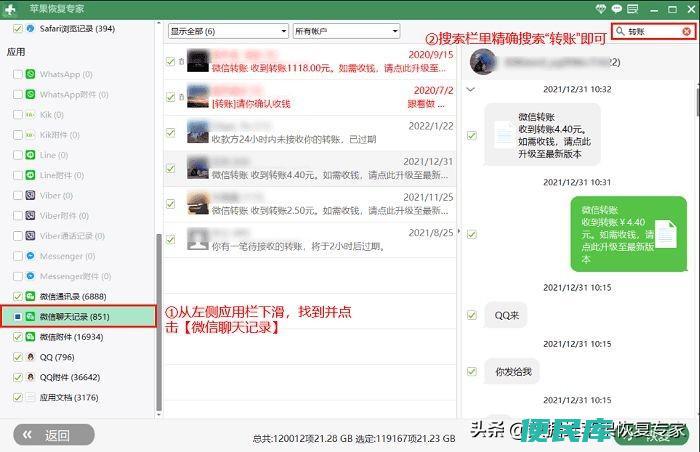Collapse chat header with down chevron
This screenshot has height=452, width=700.
tap(471, 89)
